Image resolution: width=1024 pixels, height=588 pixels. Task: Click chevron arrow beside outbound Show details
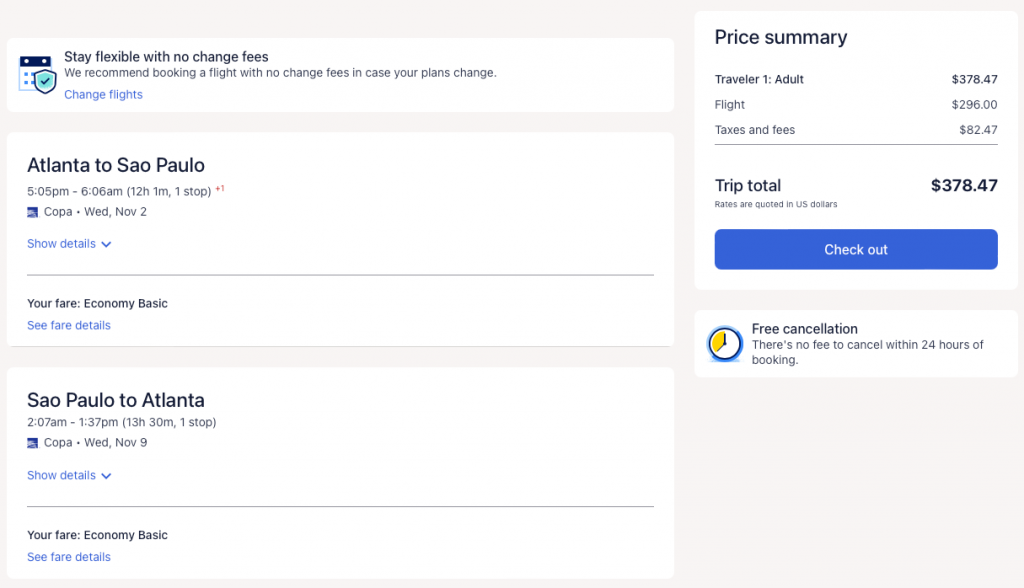coord(106,245)
